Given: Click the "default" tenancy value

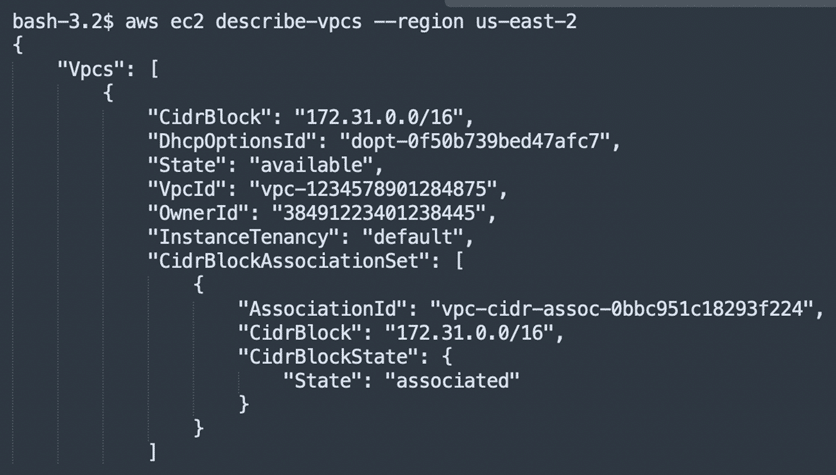Looking at the screenshot, I should [x=413, y=237].
